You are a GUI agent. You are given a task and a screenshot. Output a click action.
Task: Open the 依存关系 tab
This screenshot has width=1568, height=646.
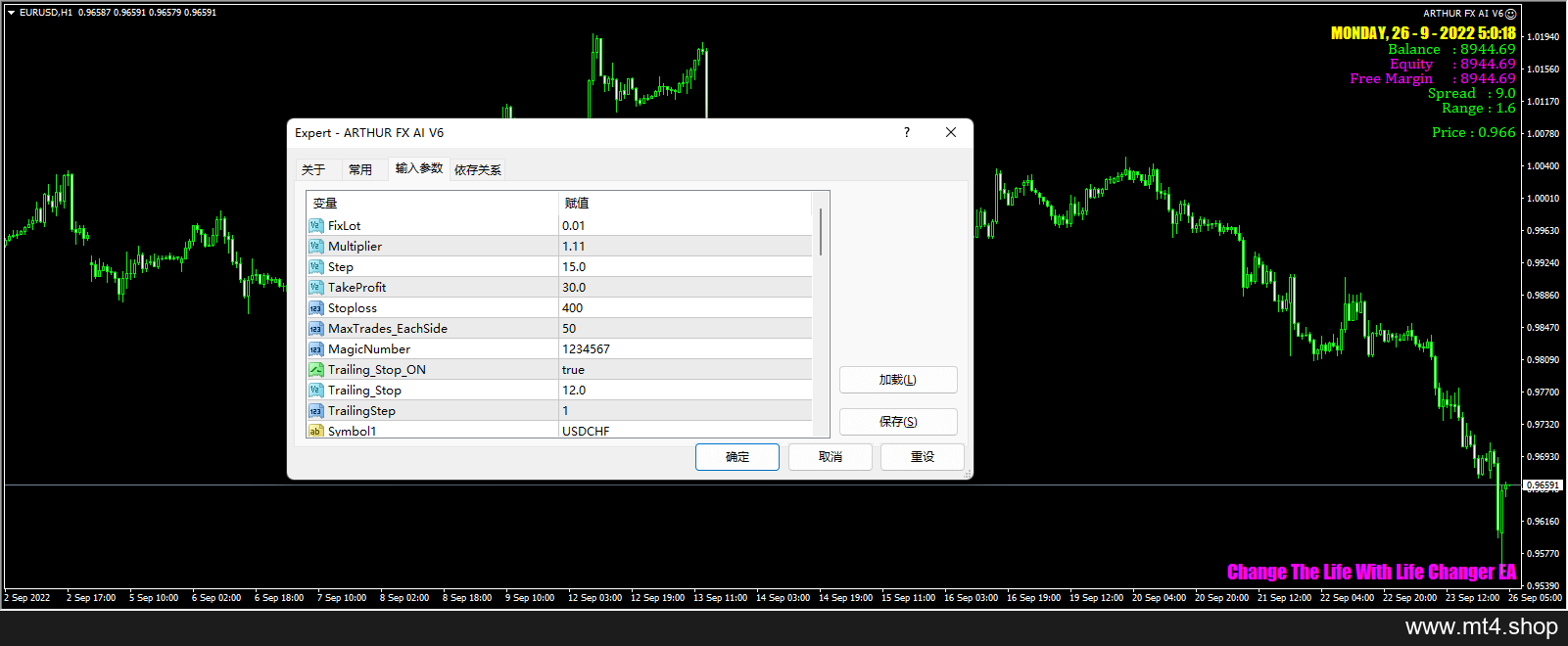click(x=478, y=170)
